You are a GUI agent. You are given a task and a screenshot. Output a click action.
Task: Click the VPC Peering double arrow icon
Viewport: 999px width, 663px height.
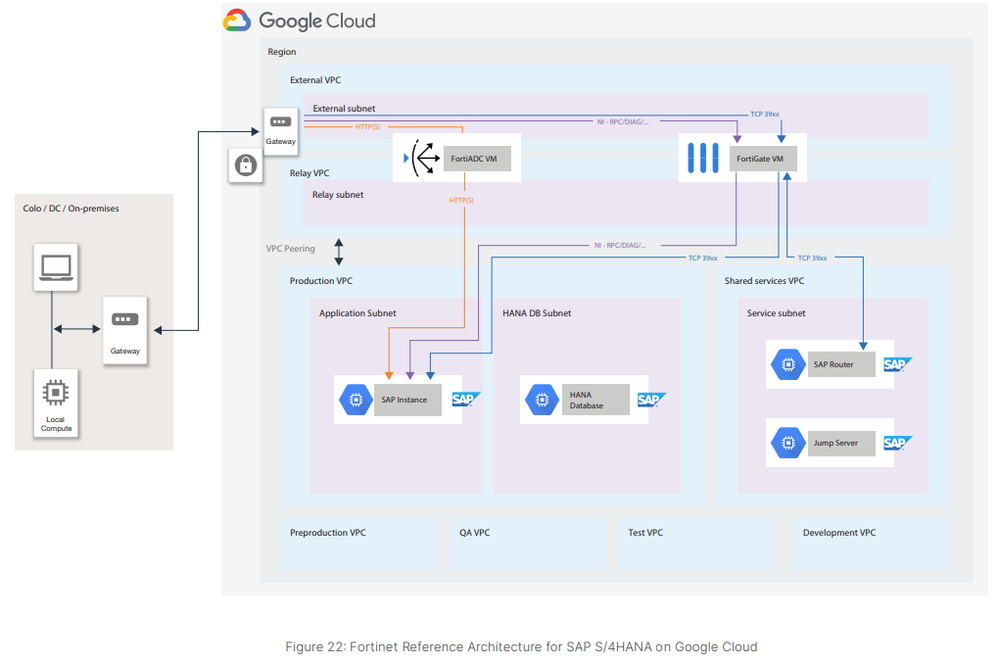click(339, 252)
